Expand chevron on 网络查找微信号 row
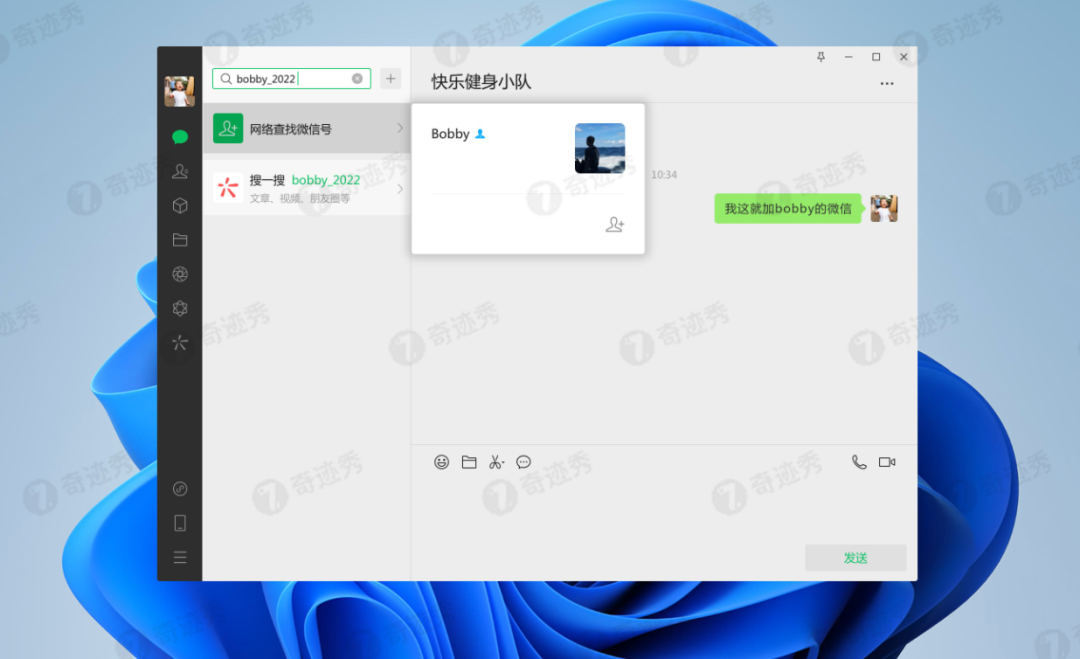 [399, 128]
